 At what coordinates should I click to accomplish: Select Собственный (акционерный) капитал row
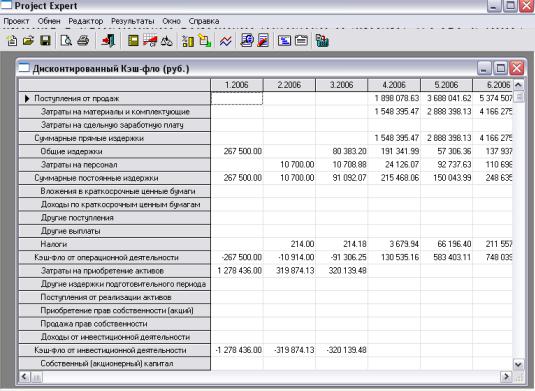click(115, 364)
